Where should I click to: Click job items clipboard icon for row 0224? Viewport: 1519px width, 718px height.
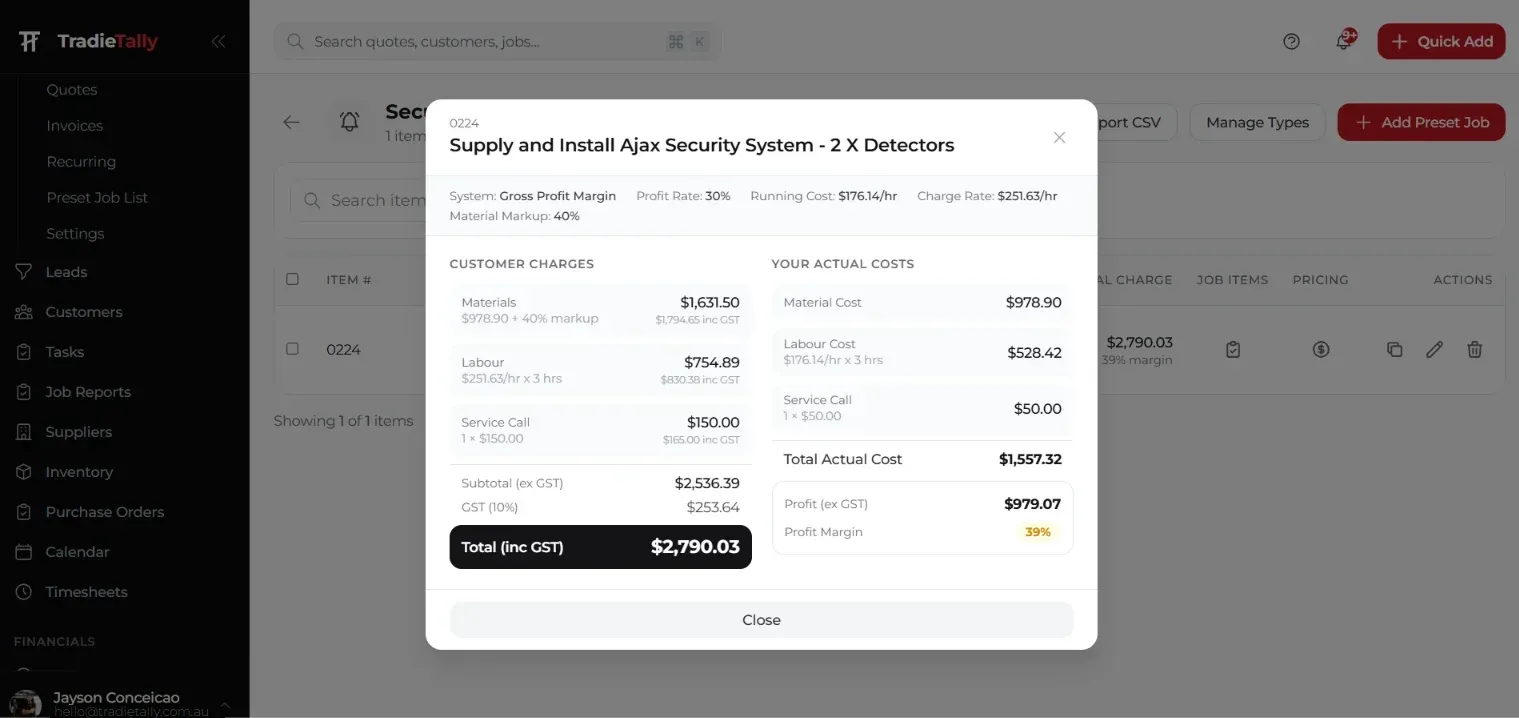pyautogui.click(x=1233, y=349)
